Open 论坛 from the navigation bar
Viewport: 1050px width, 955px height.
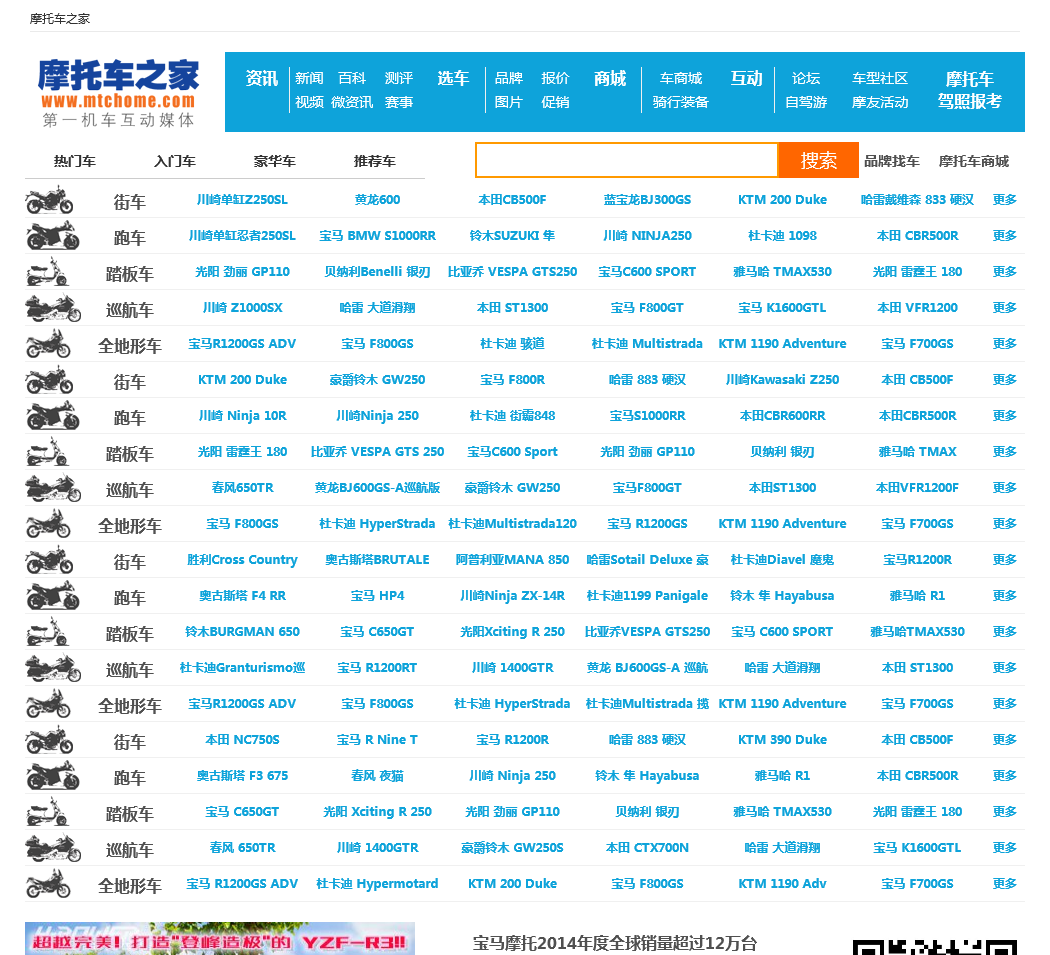[x=806, y=78]
